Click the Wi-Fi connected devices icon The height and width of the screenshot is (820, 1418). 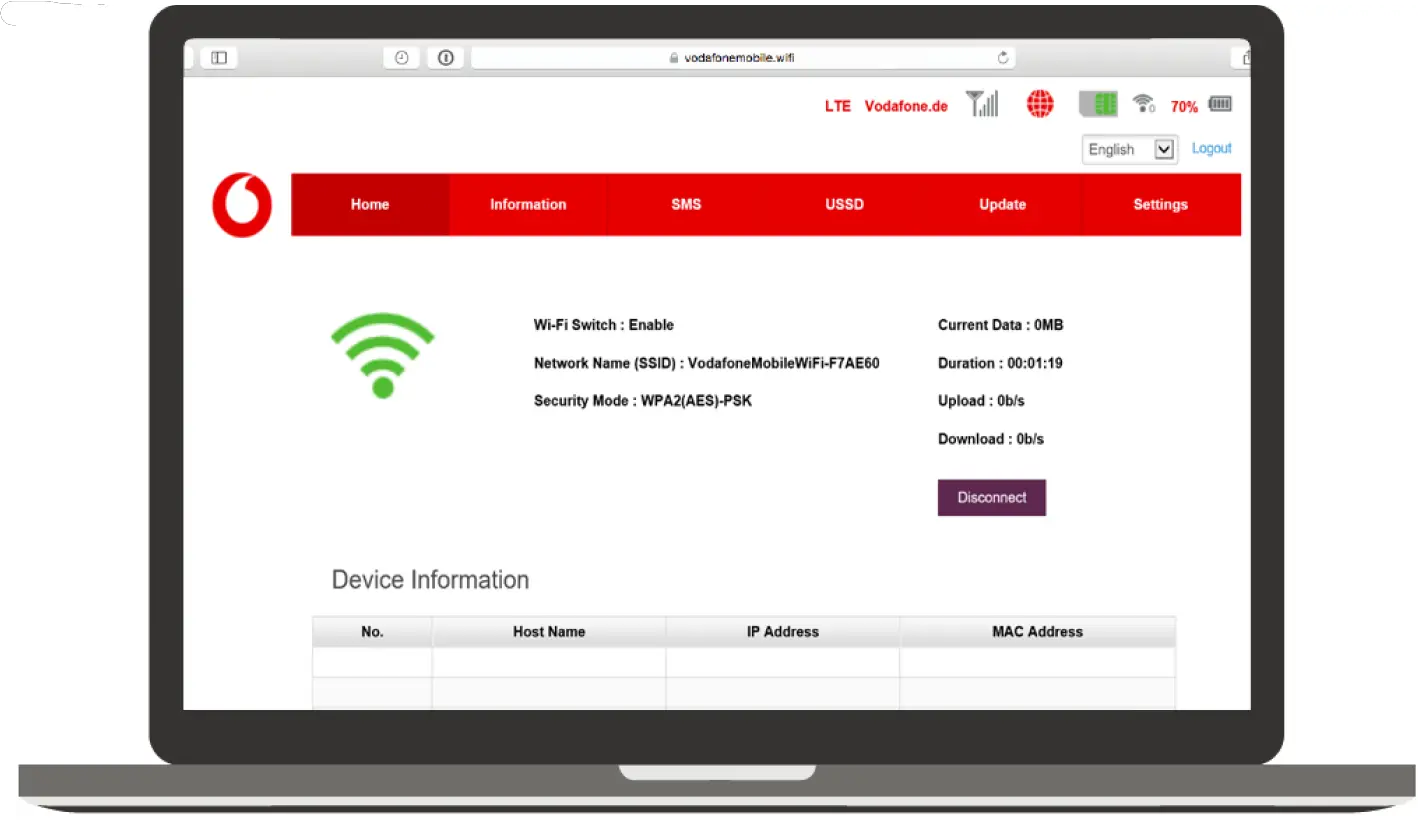(1143, 103)
